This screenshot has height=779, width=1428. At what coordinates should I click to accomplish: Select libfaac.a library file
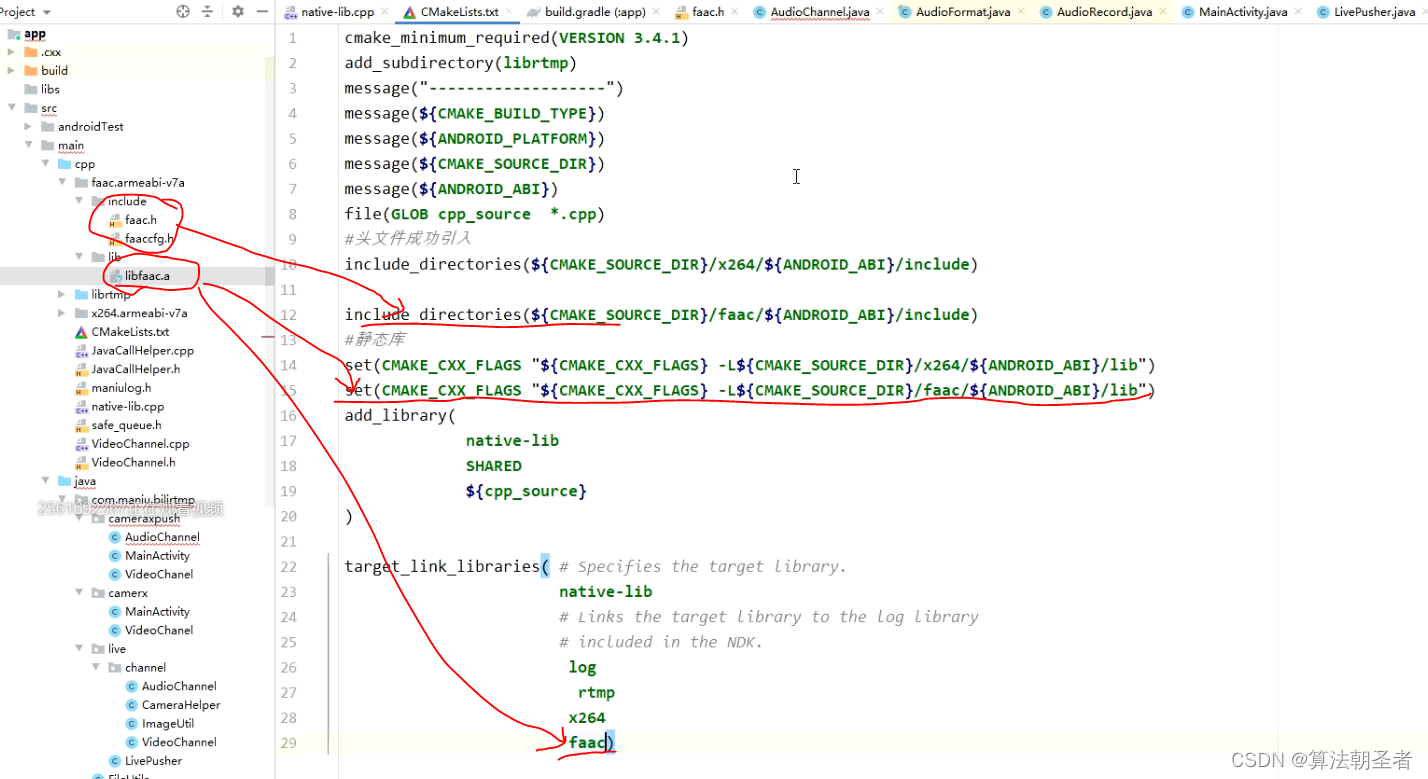click(147, 276)
